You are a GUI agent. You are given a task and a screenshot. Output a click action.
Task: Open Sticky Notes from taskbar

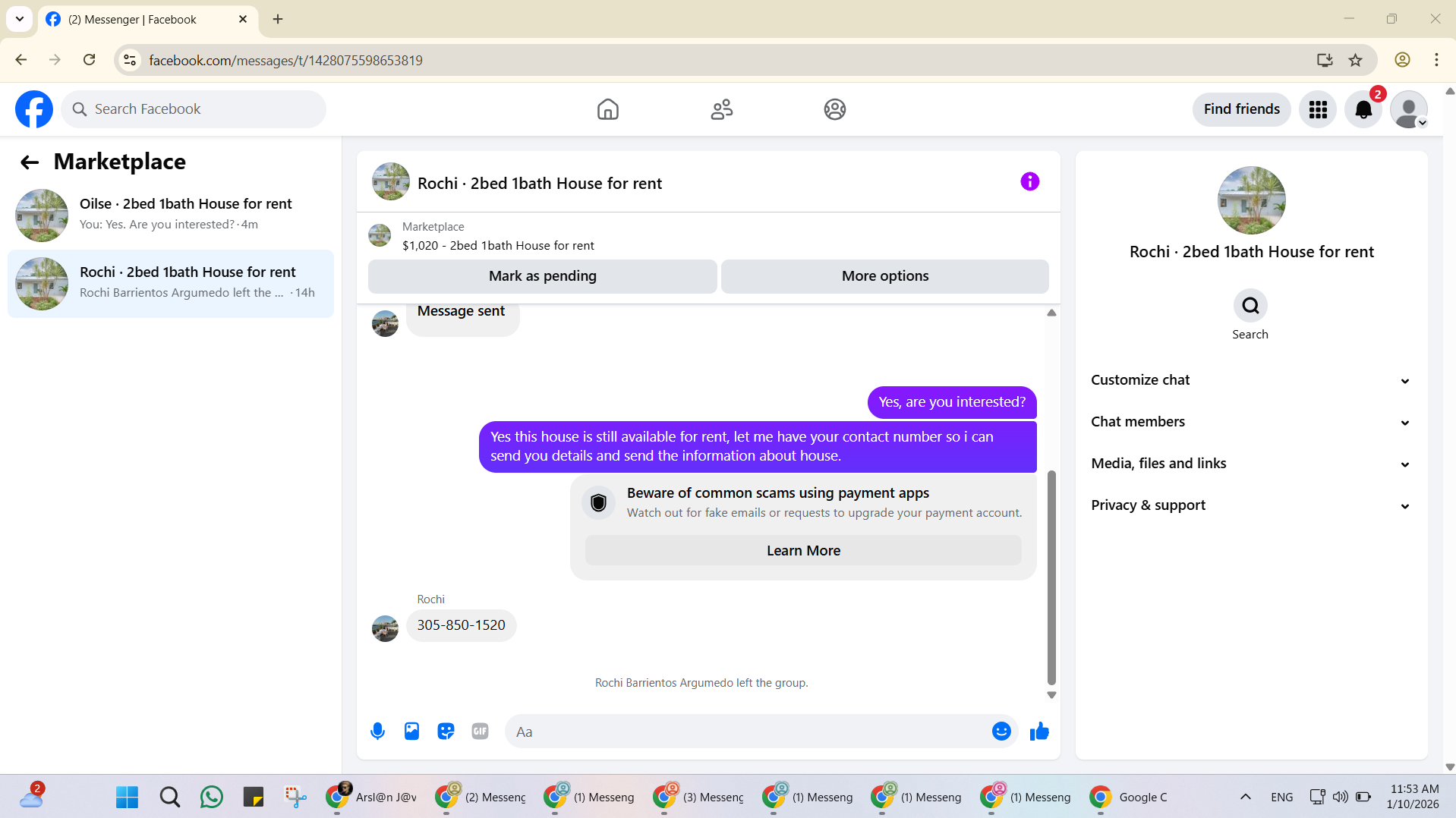pos(254,797)
